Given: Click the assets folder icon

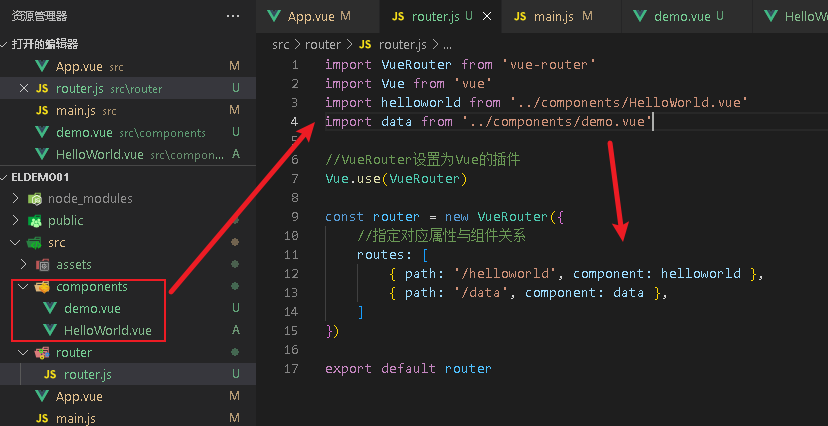Looking at the screenshot, I should click(x=43, y=265).
